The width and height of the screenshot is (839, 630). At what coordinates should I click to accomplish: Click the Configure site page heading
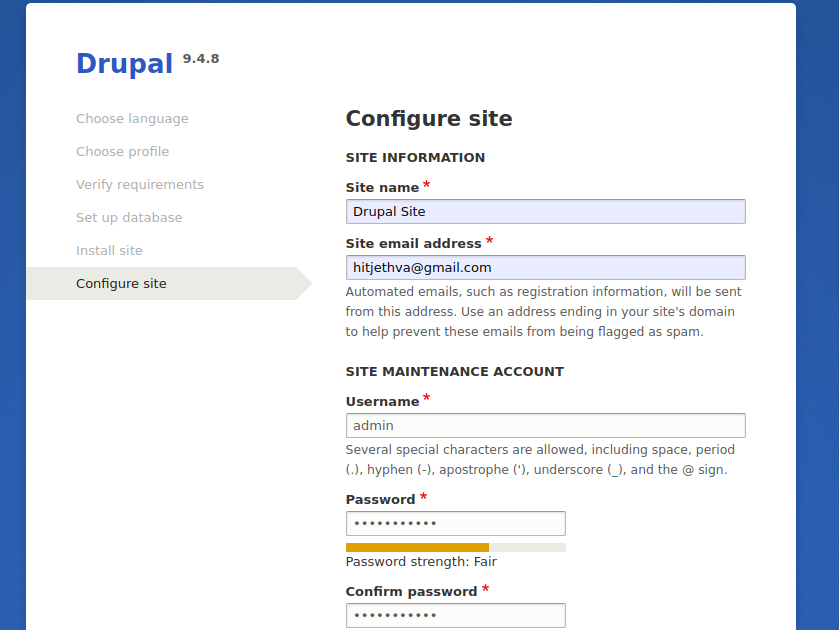coord(429,119)
